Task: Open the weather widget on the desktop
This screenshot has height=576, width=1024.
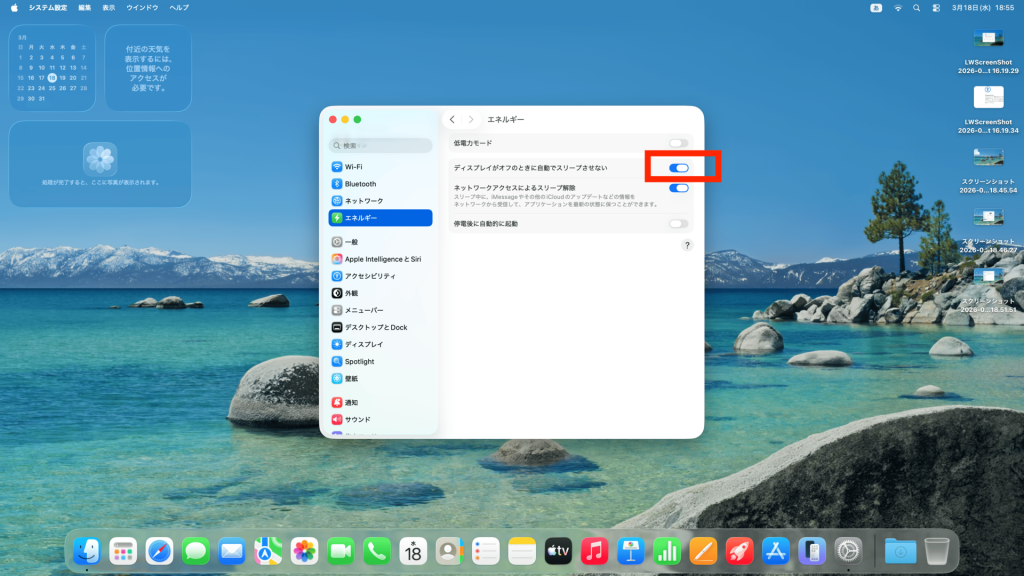Action: tap(148, 68)
